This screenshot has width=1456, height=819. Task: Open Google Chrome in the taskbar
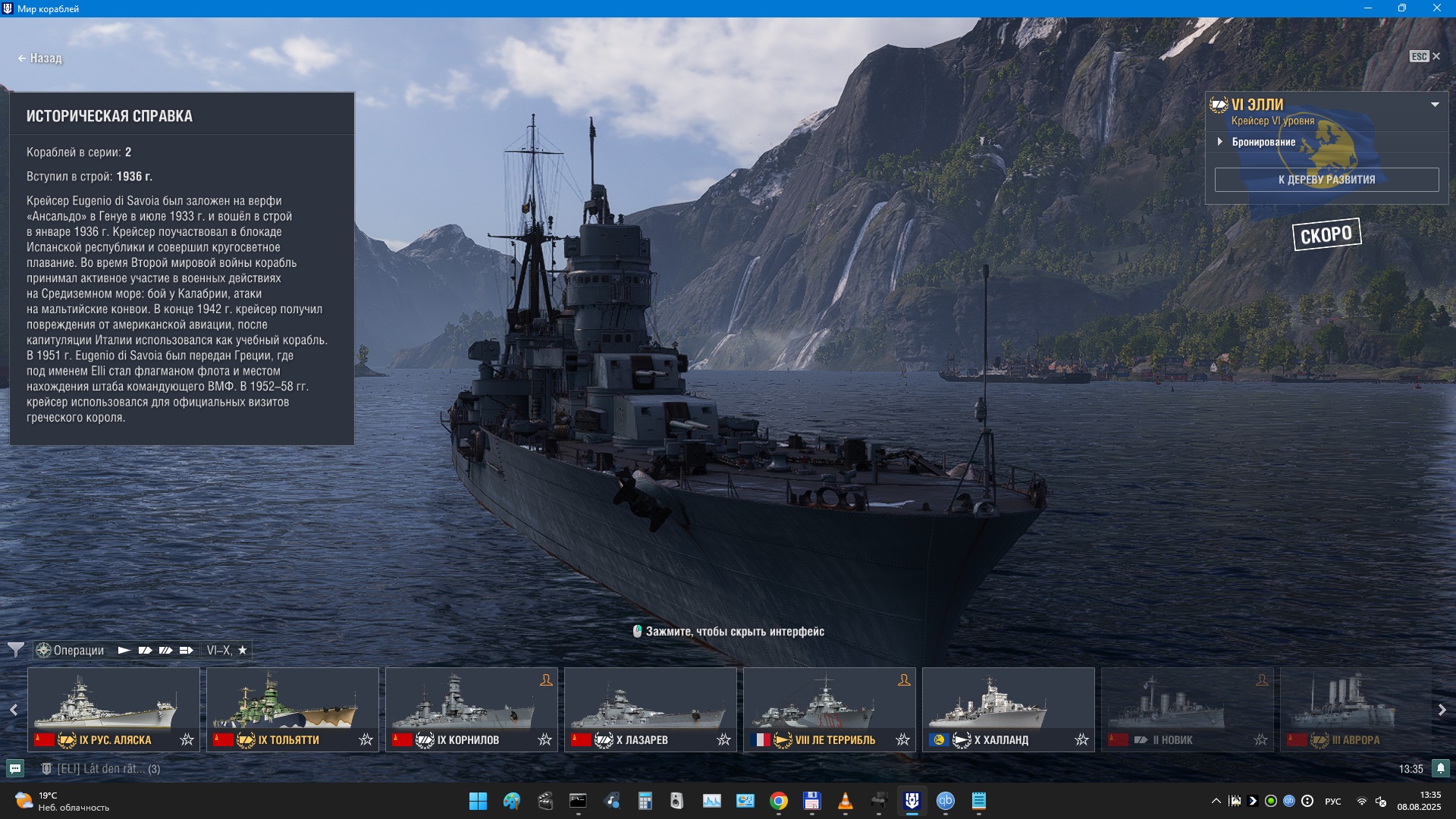pyautogui.click(x=779, y=801)
